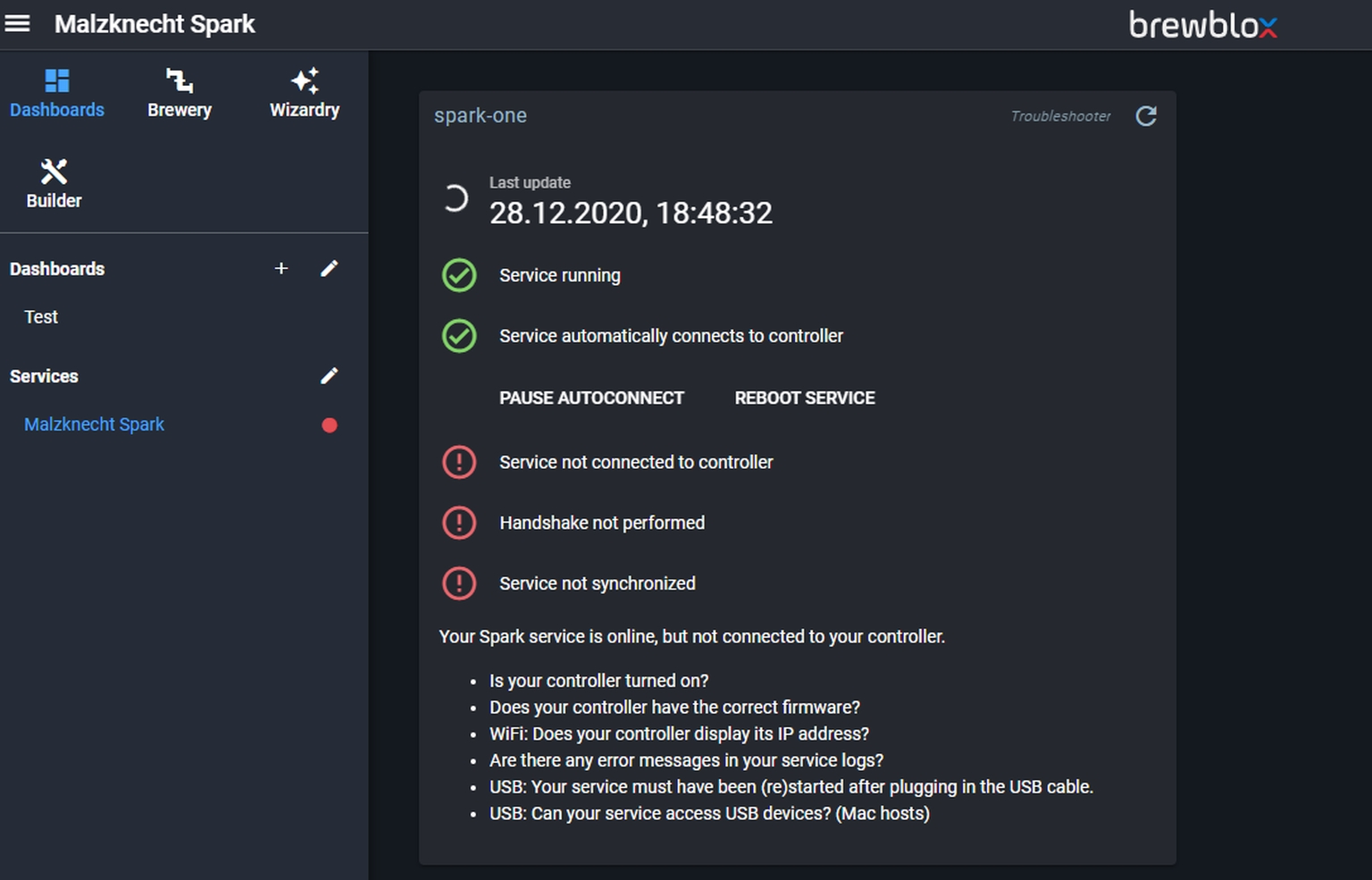
Task: Select the Test dashboard
Action: coord(41,317)
